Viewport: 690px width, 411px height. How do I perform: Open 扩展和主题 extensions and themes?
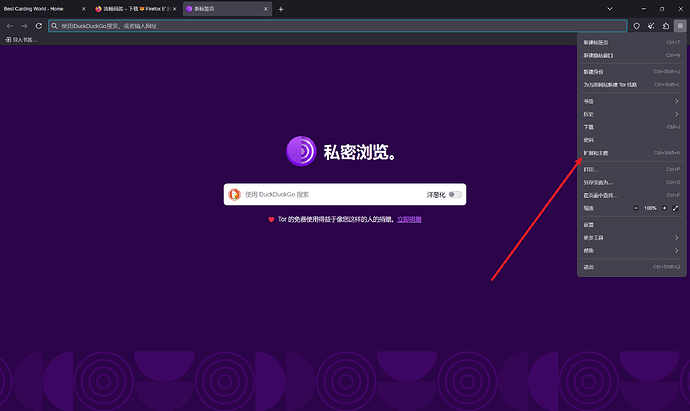[631, 153]
